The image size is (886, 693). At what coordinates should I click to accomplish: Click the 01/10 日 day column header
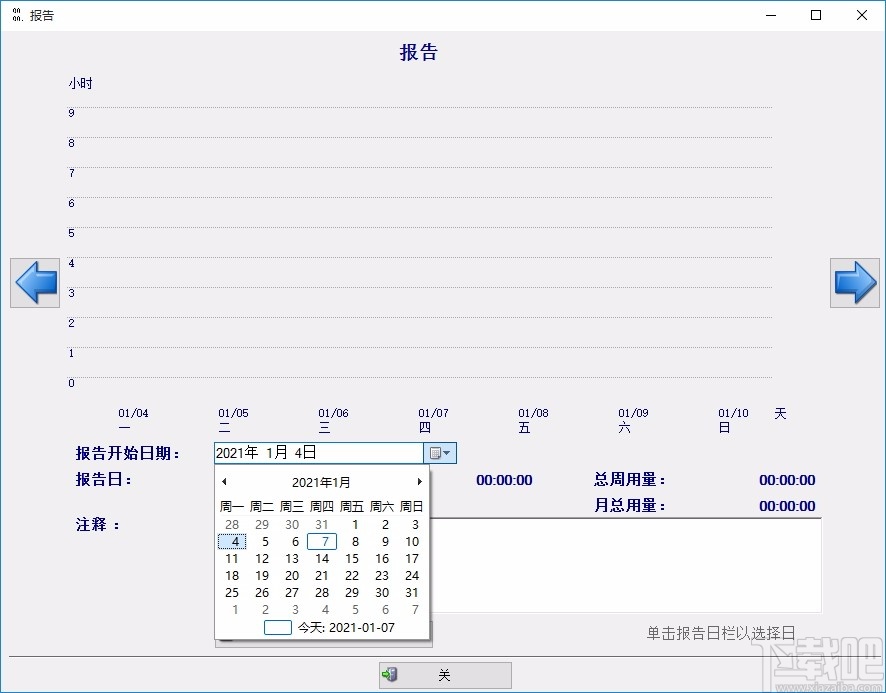(x=731, y=418)
